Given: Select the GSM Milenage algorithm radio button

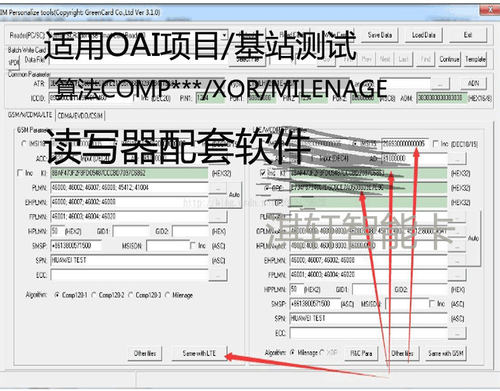Looking at the screenshot, I should tap(167, 295).
